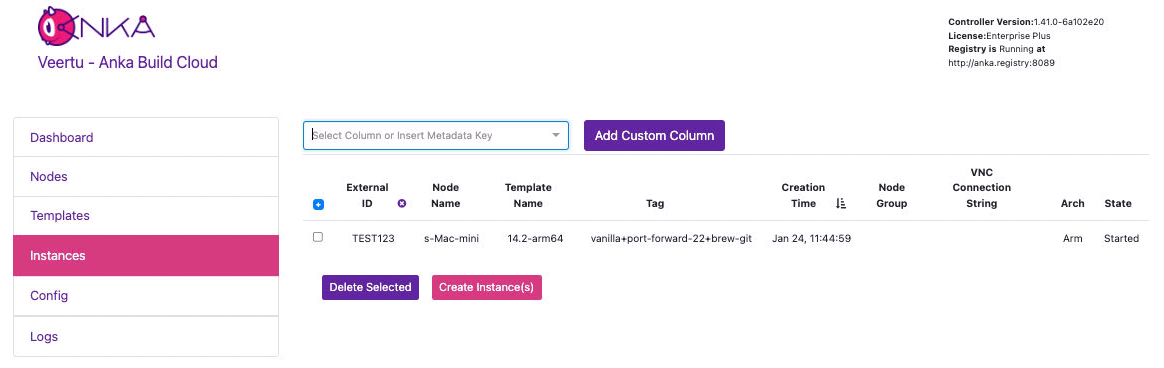The height and width of the screenshot is (368, 1164).
Task: Open the Dashboard section
Action: (146, 137)
